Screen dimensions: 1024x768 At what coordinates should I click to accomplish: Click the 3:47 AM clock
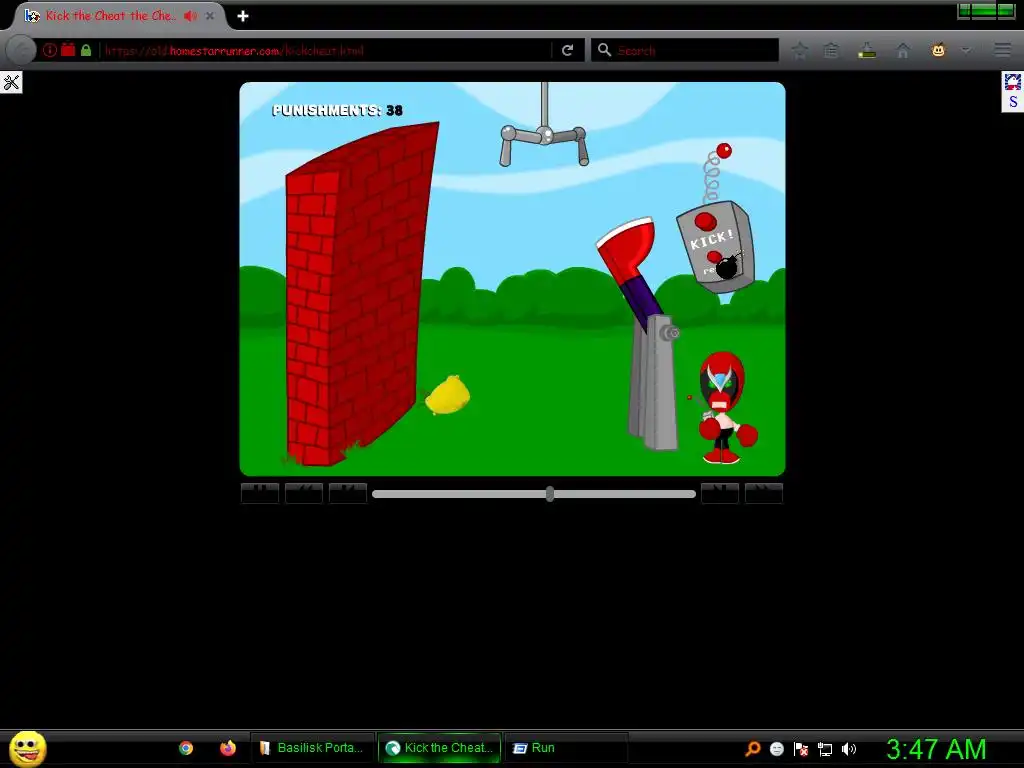coord(936,749)
